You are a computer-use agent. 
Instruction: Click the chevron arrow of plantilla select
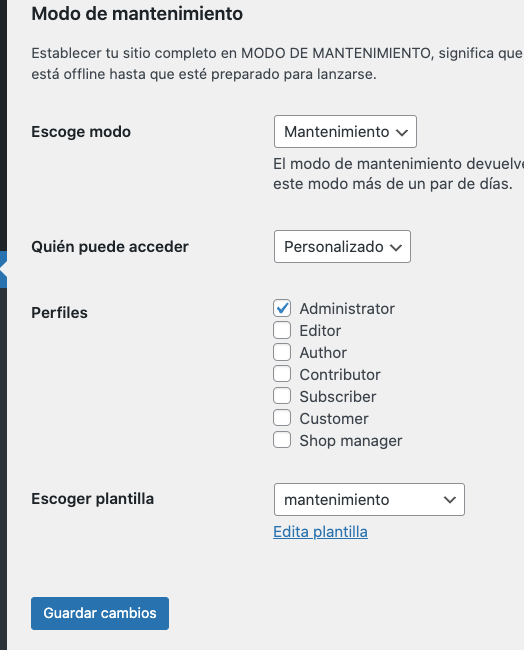click(450, 500)
